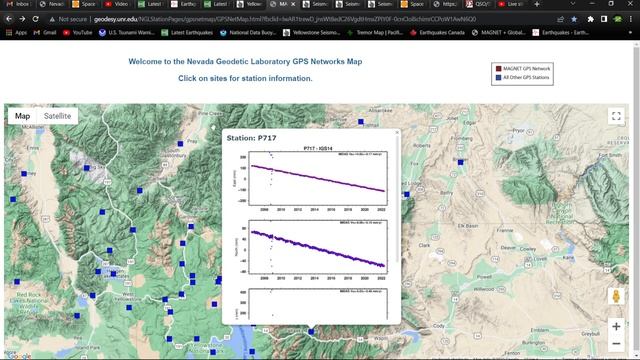Close the Station P717 info window
The width and height of the screenshot is (640, 360).
click(x=397, y=133)
